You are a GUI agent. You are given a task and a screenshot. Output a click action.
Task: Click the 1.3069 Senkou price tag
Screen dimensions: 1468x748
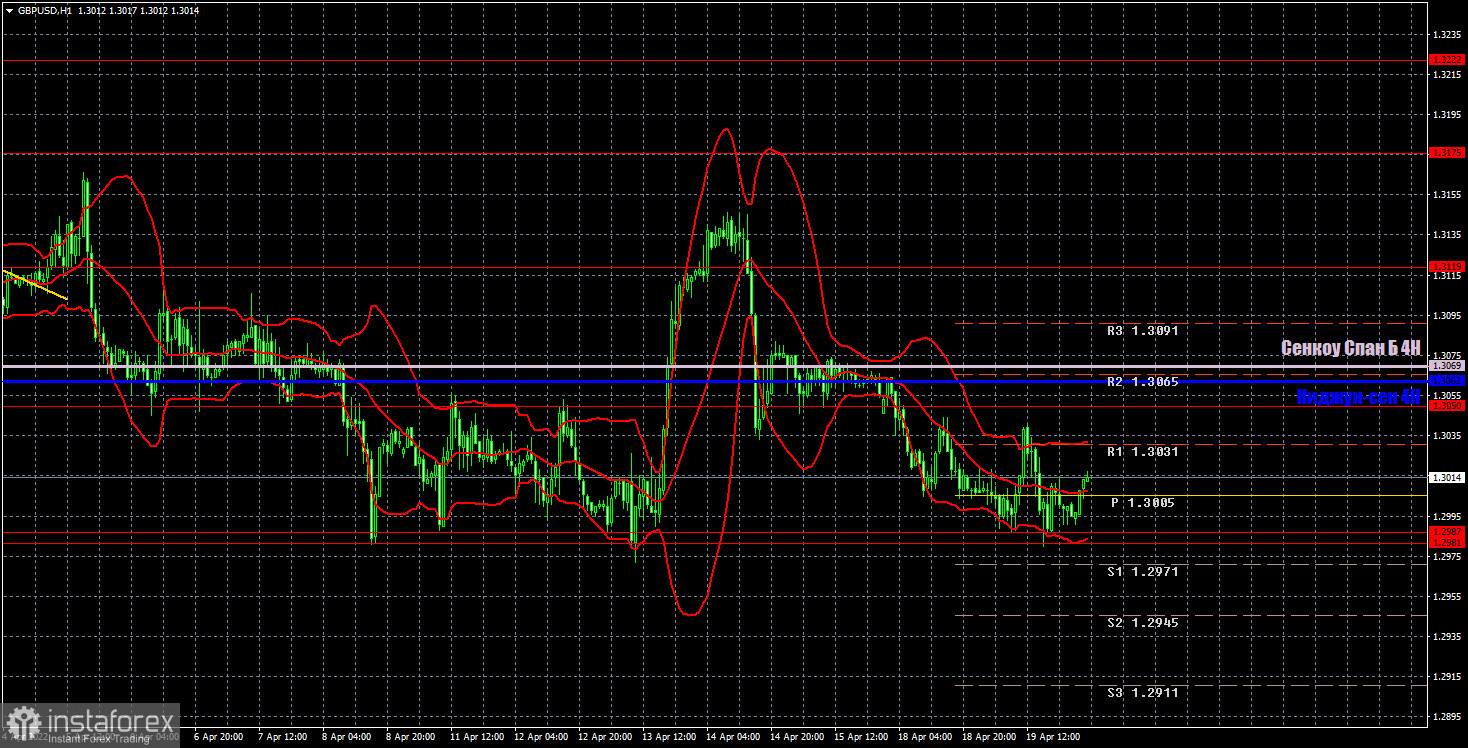1447,367
